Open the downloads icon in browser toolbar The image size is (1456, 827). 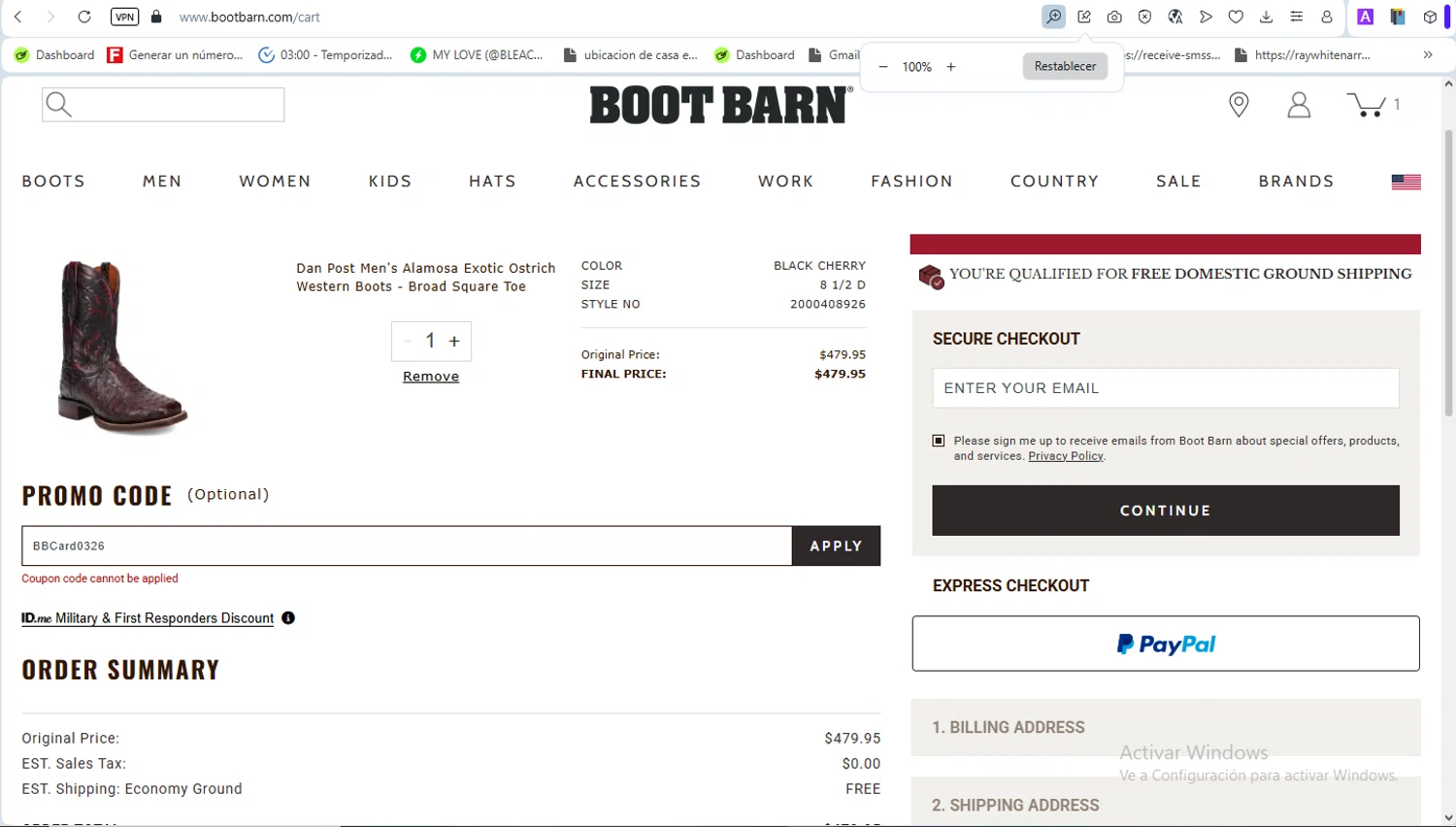[1266, 17]
